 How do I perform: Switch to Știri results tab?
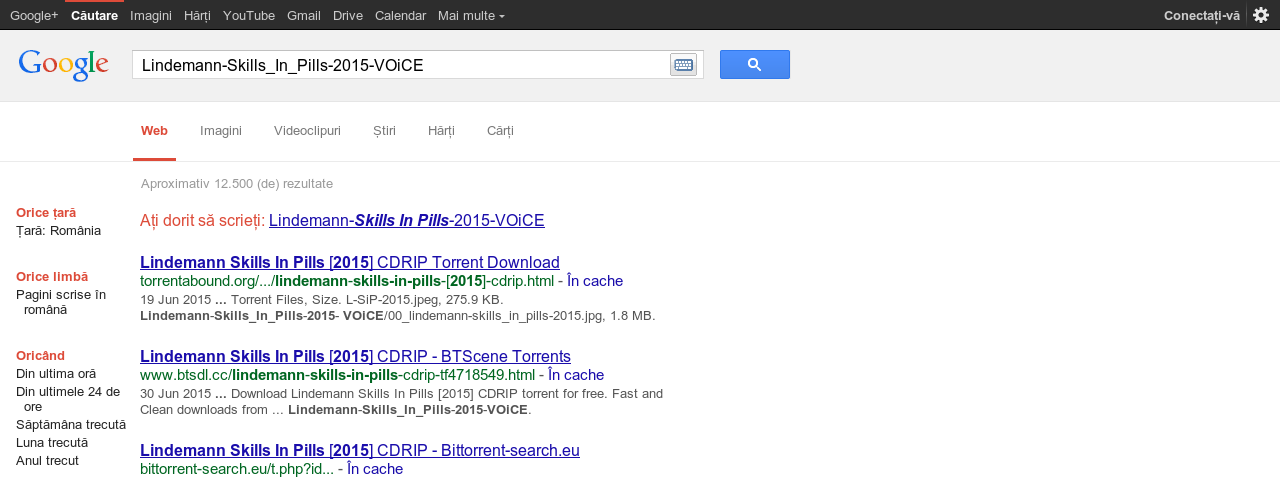384,131
